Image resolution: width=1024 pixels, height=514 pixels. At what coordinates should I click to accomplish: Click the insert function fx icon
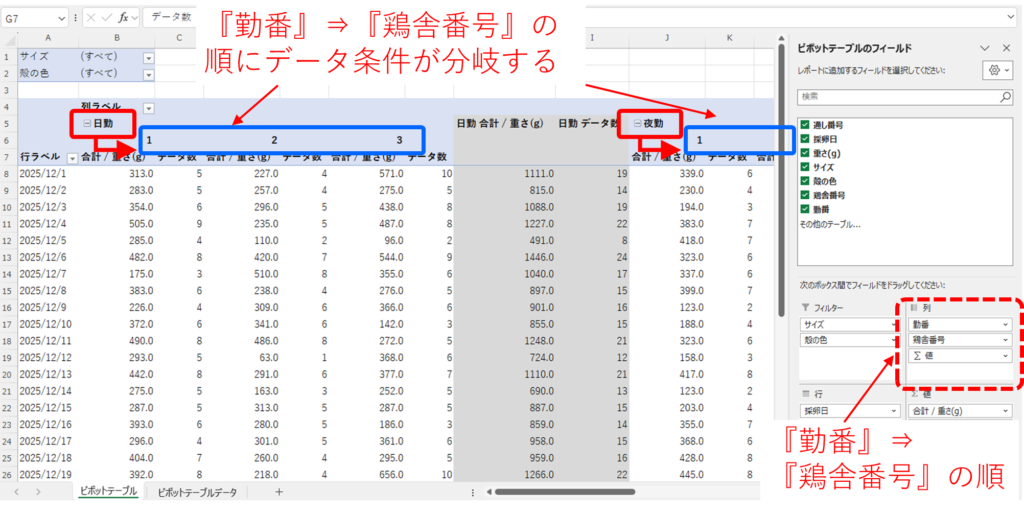click(x=123, y=18)
